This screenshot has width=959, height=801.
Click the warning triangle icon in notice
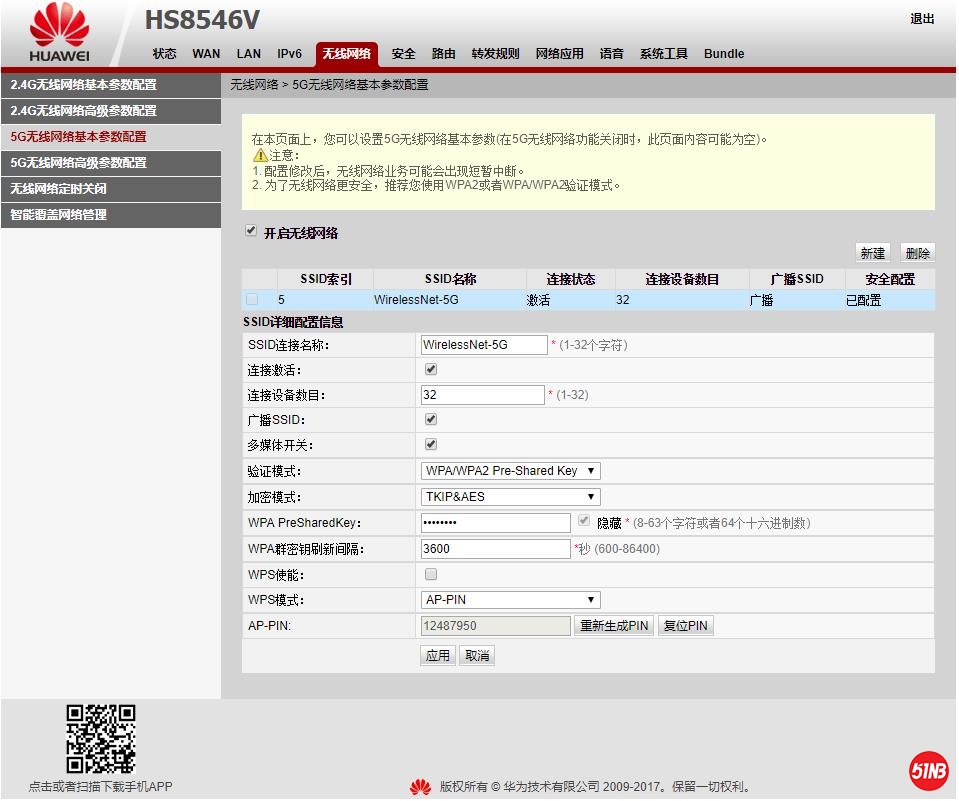click(260, 155)
